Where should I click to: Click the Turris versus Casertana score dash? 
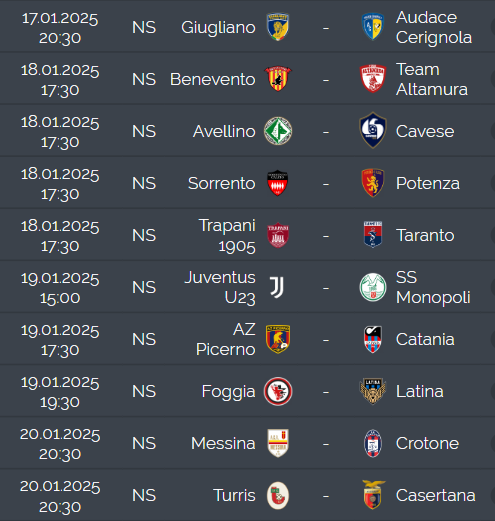326,496
